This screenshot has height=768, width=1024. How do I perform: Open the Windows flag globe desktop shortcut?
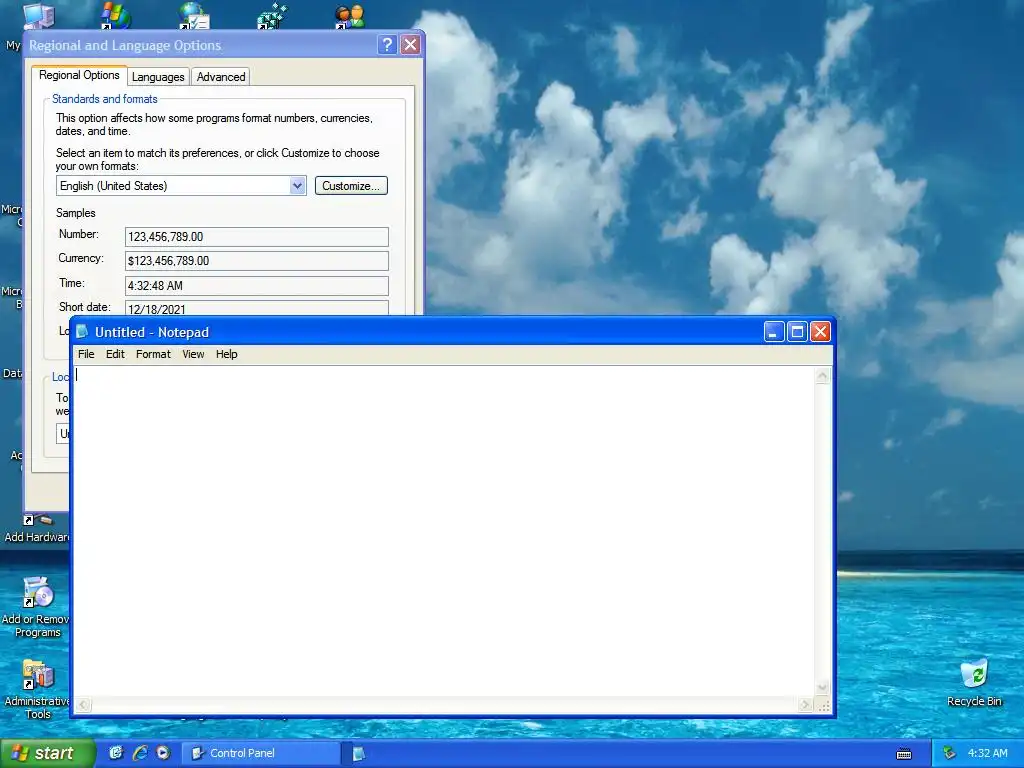pyautogui.click(x=115, y=16)
